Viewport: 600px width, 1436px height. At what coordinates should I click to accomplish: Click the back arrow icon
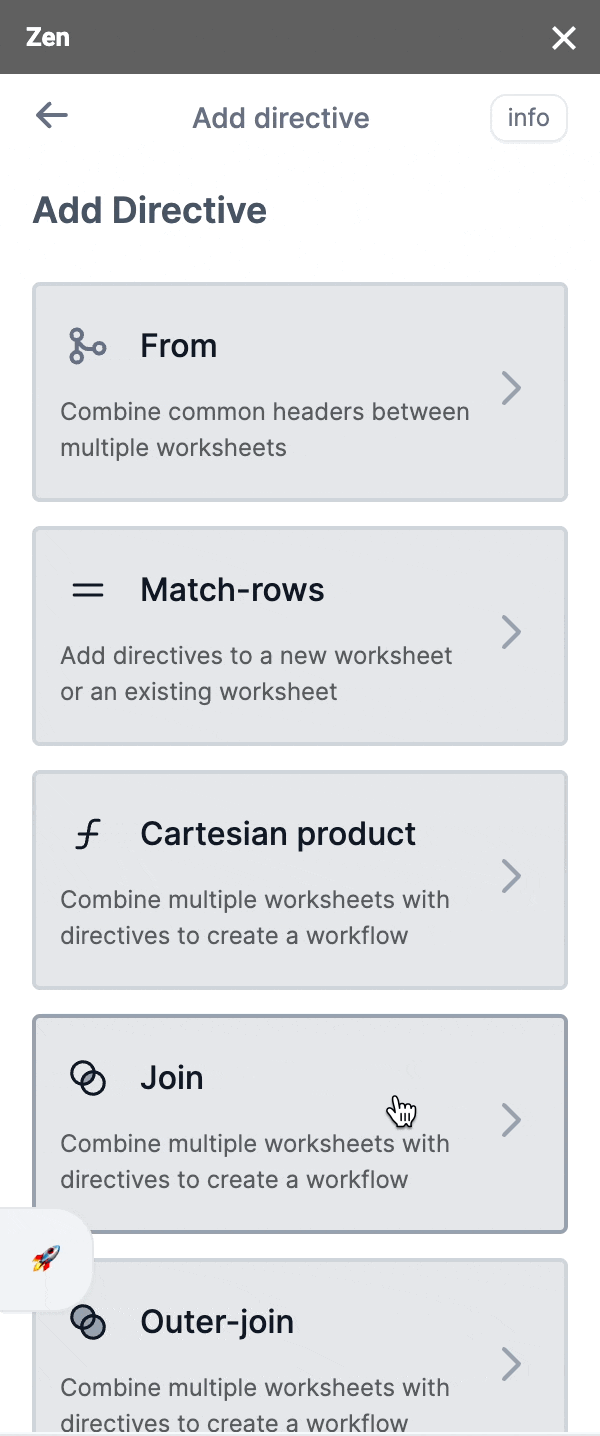pyautogui.click(x=51, y=116)
